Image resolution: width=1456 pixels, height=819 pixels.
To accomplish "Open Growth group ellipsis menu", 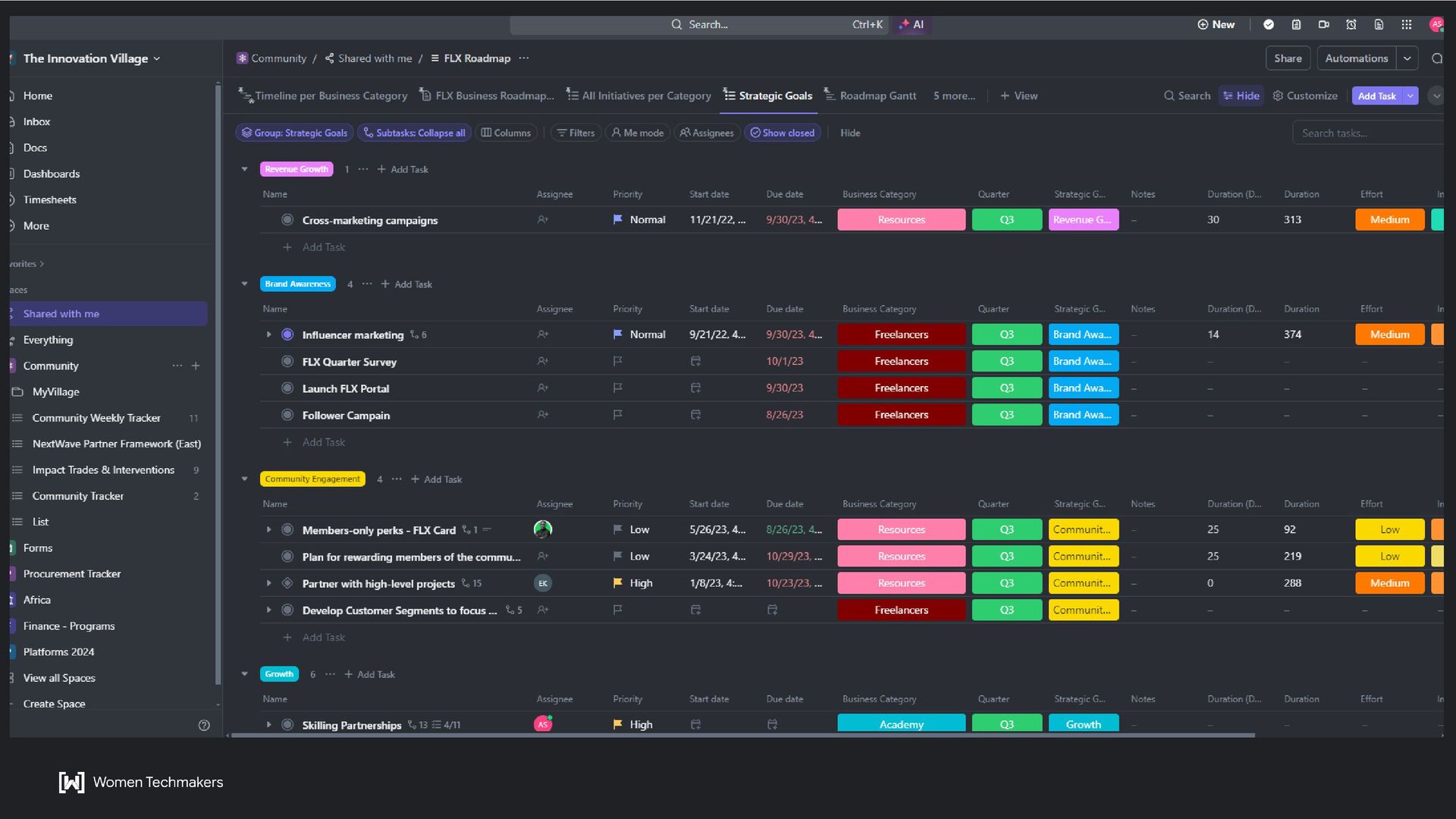I will click(330, 674).
